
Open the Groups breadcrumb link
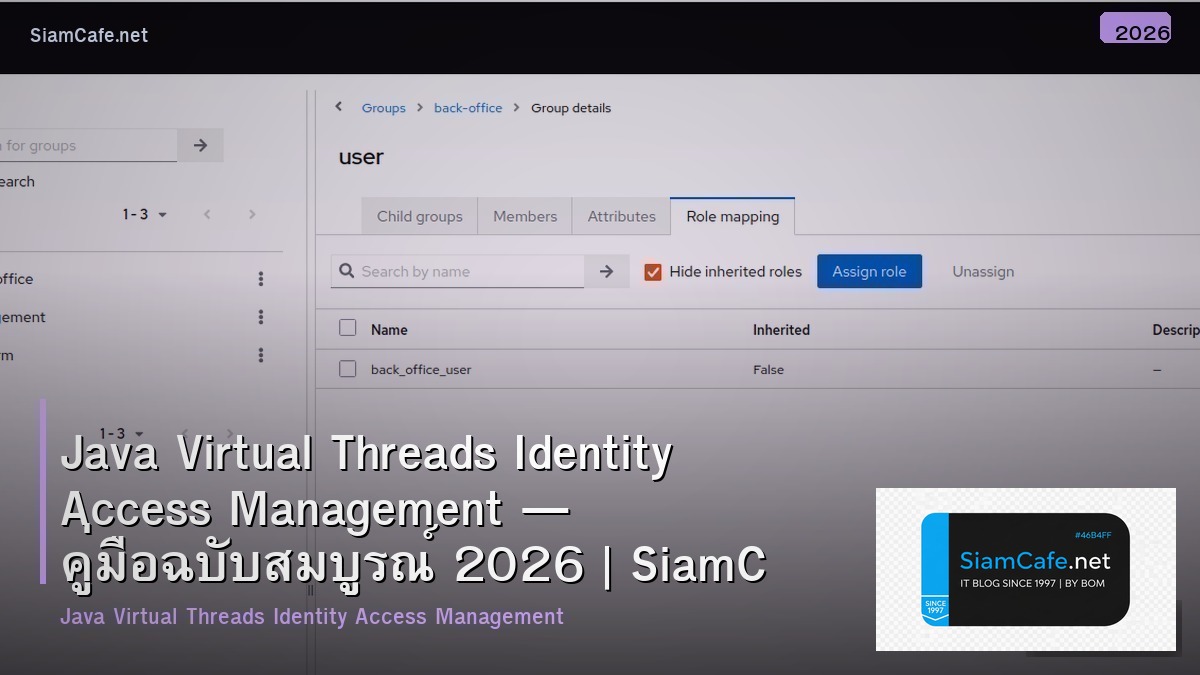tap(383, 107)
